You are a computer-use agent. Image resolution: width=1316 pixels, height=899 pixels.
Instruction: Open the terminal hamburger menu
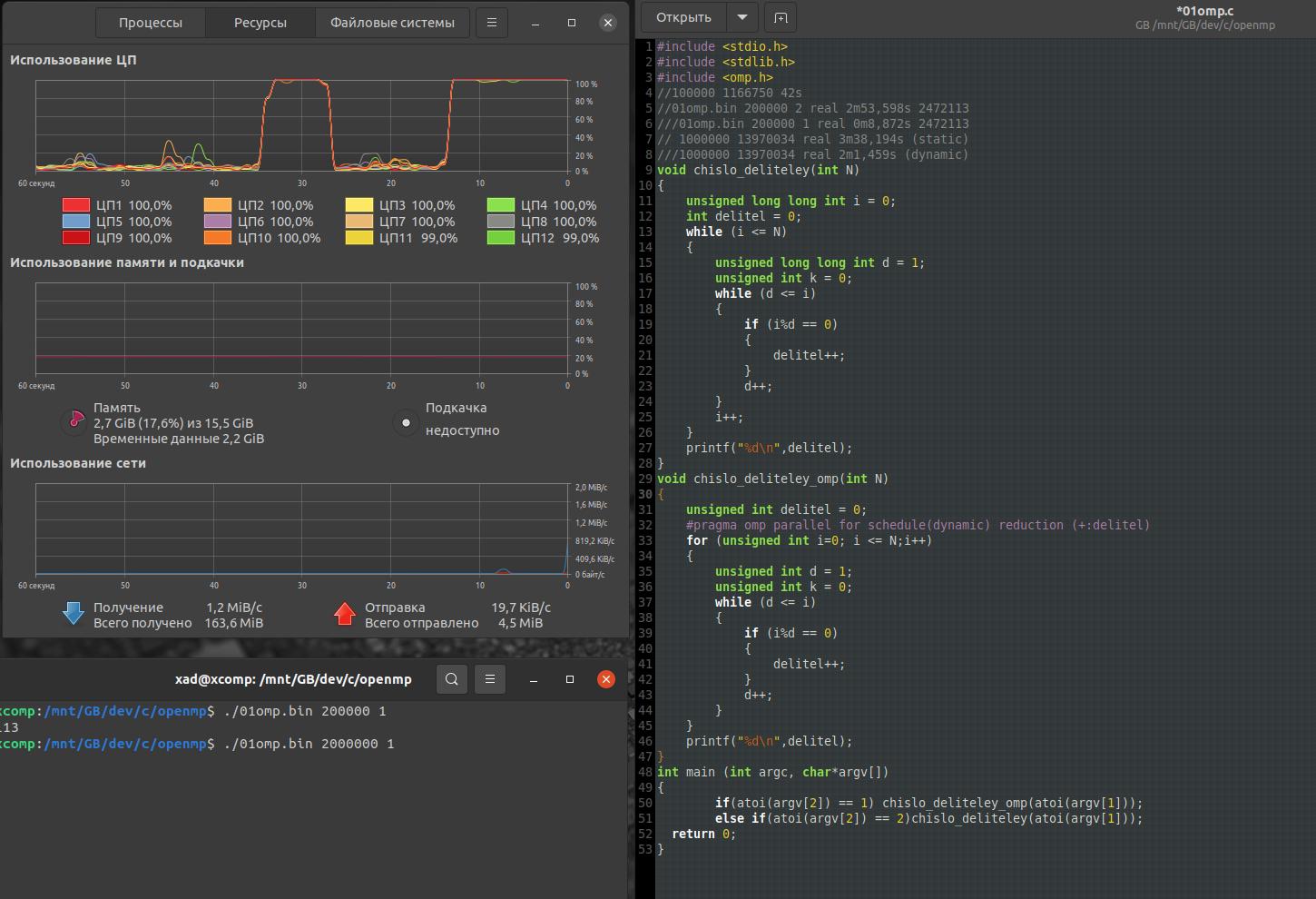click(x=490, y=679)
